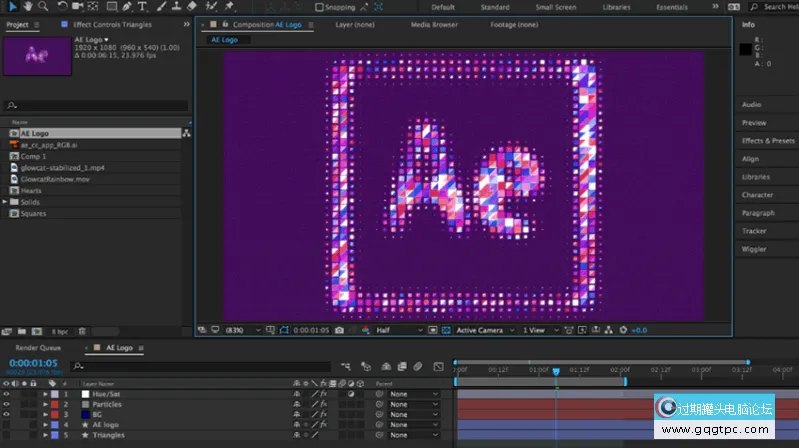Expand the Particles layer properties

tap(45, 404)
